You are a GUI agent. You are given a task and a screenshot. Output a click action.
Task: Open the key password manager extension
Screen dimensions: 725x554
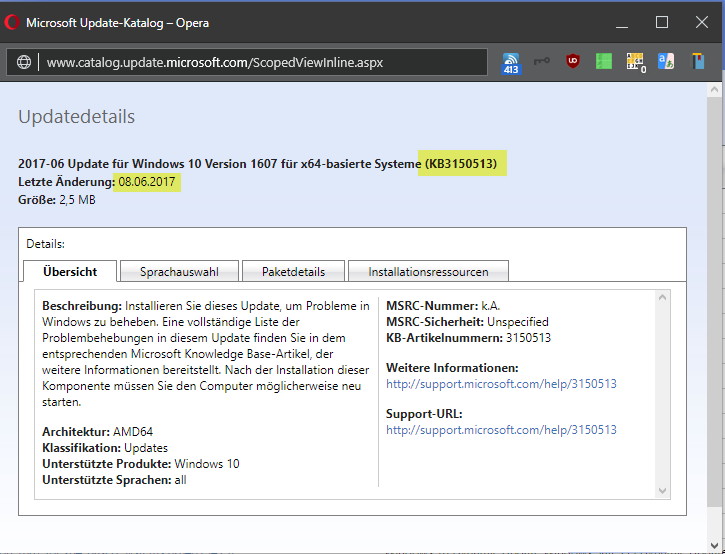[x=541, y=61]
